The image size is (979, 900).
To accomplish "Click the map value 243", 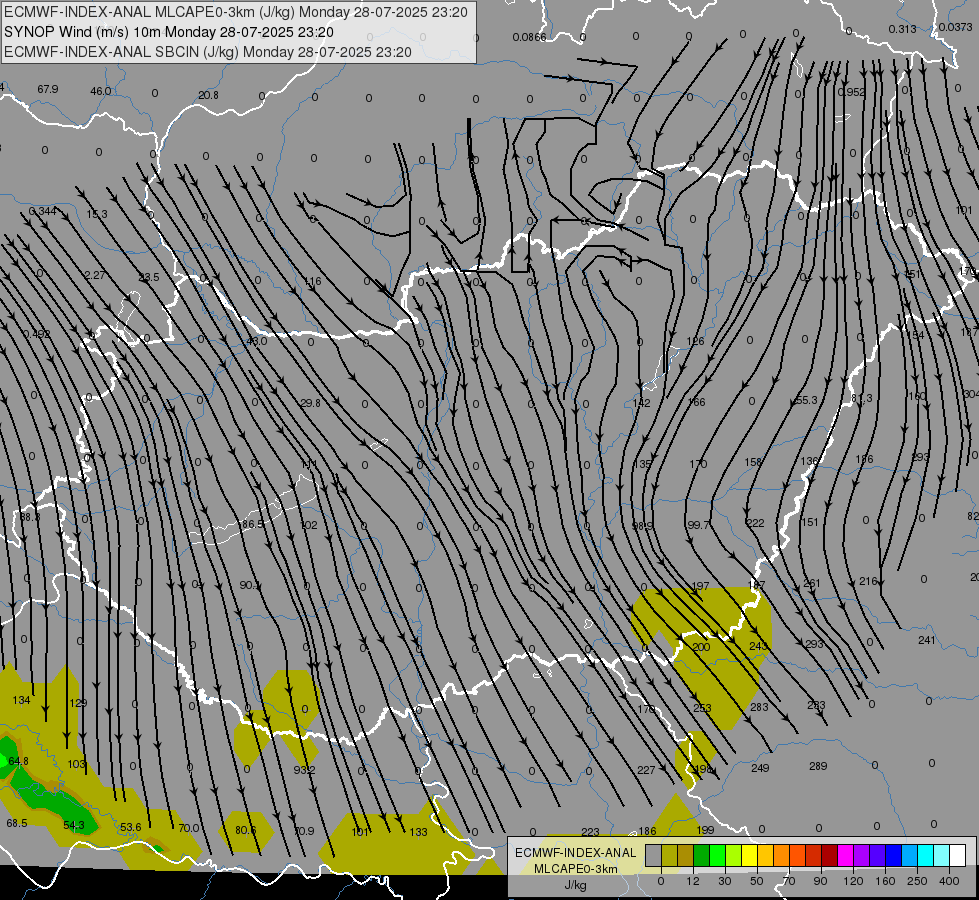I will (x=758, y=646).
